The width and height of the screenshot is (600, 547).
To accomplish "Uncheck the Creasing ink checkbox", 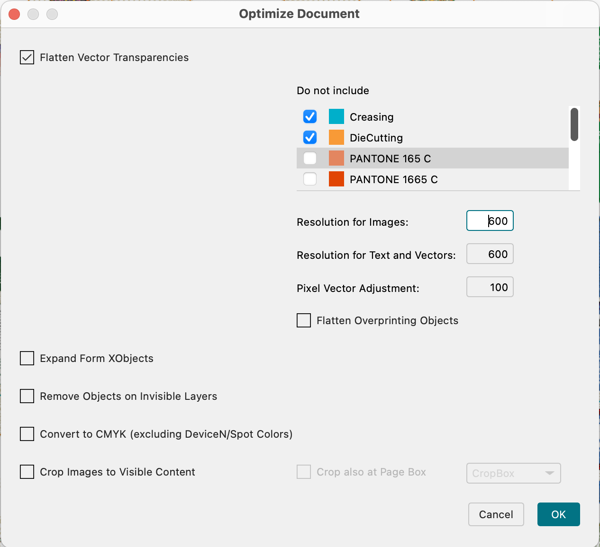I will [x=310, y=117].
